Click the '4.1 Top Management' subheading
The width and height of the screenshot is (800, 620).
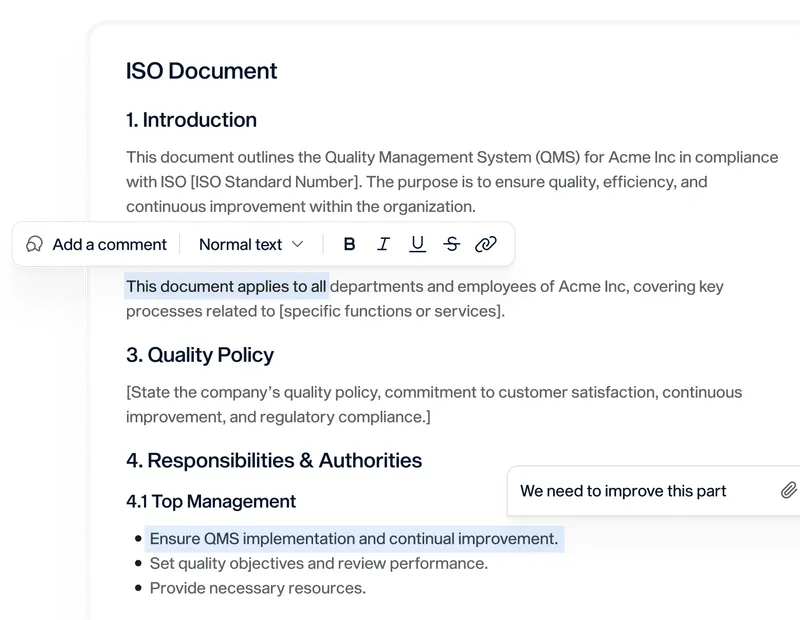point(211,501)
